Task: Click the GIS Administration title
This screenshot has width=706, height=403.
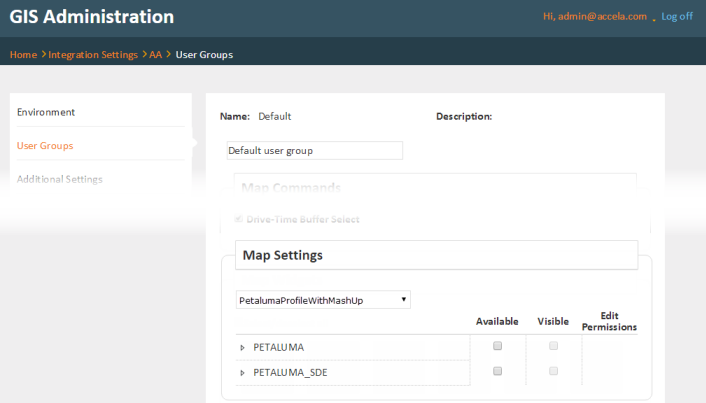Action: (x=92, y=17)
